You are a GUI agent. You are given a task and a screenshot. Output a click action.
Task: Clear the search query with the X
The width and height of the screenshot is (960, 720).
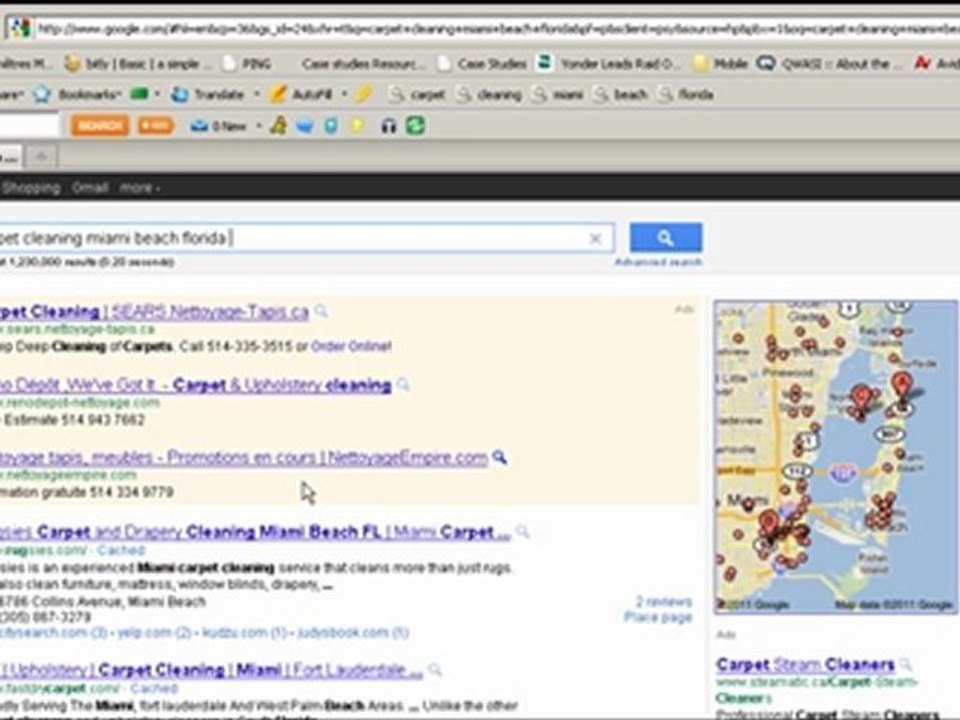coord(595,239)
